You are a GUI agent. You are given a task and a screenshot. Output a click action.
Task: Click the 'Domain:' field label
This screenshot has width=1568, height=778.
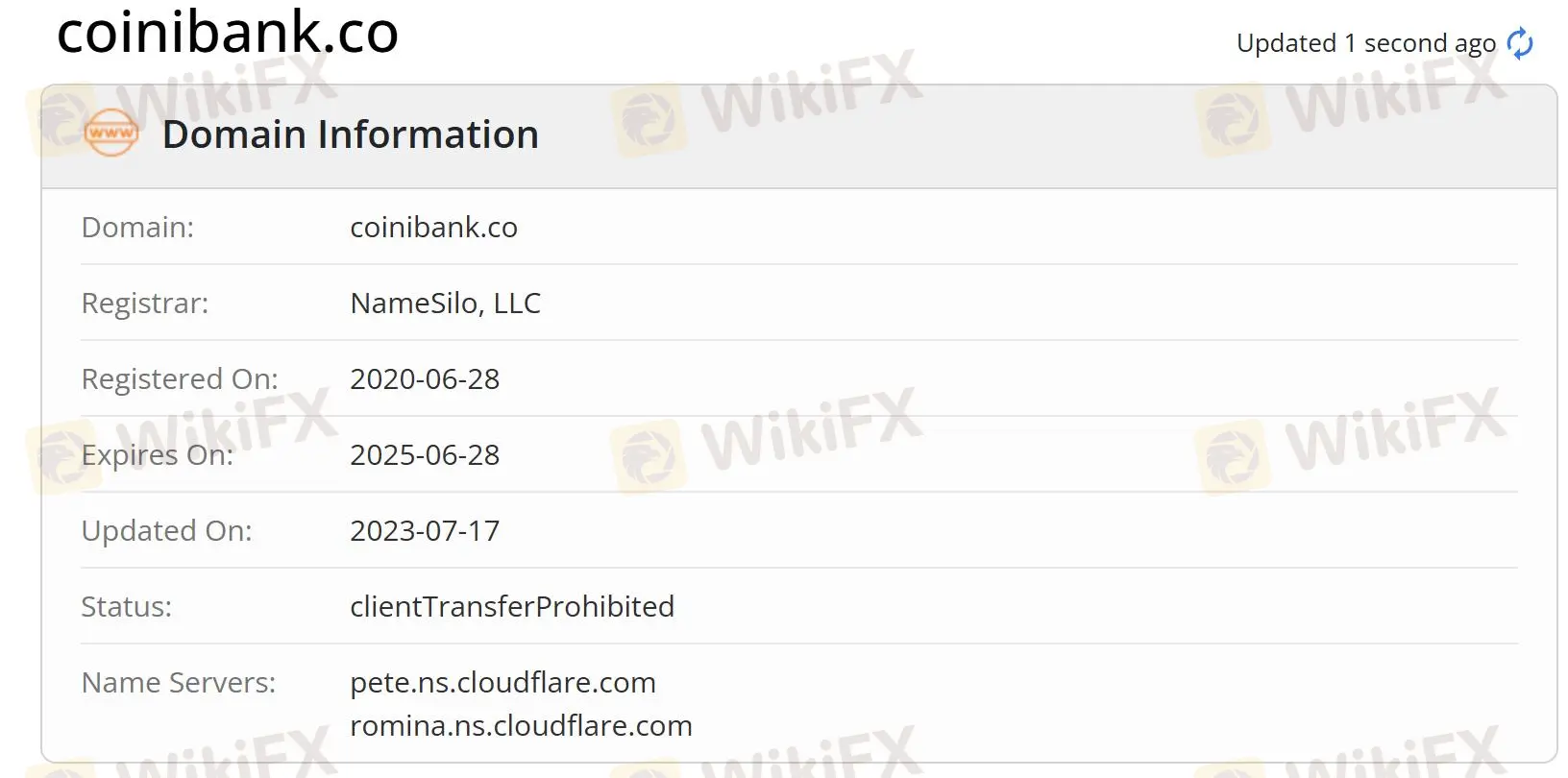pyautogui.click(x=137, y=228)
